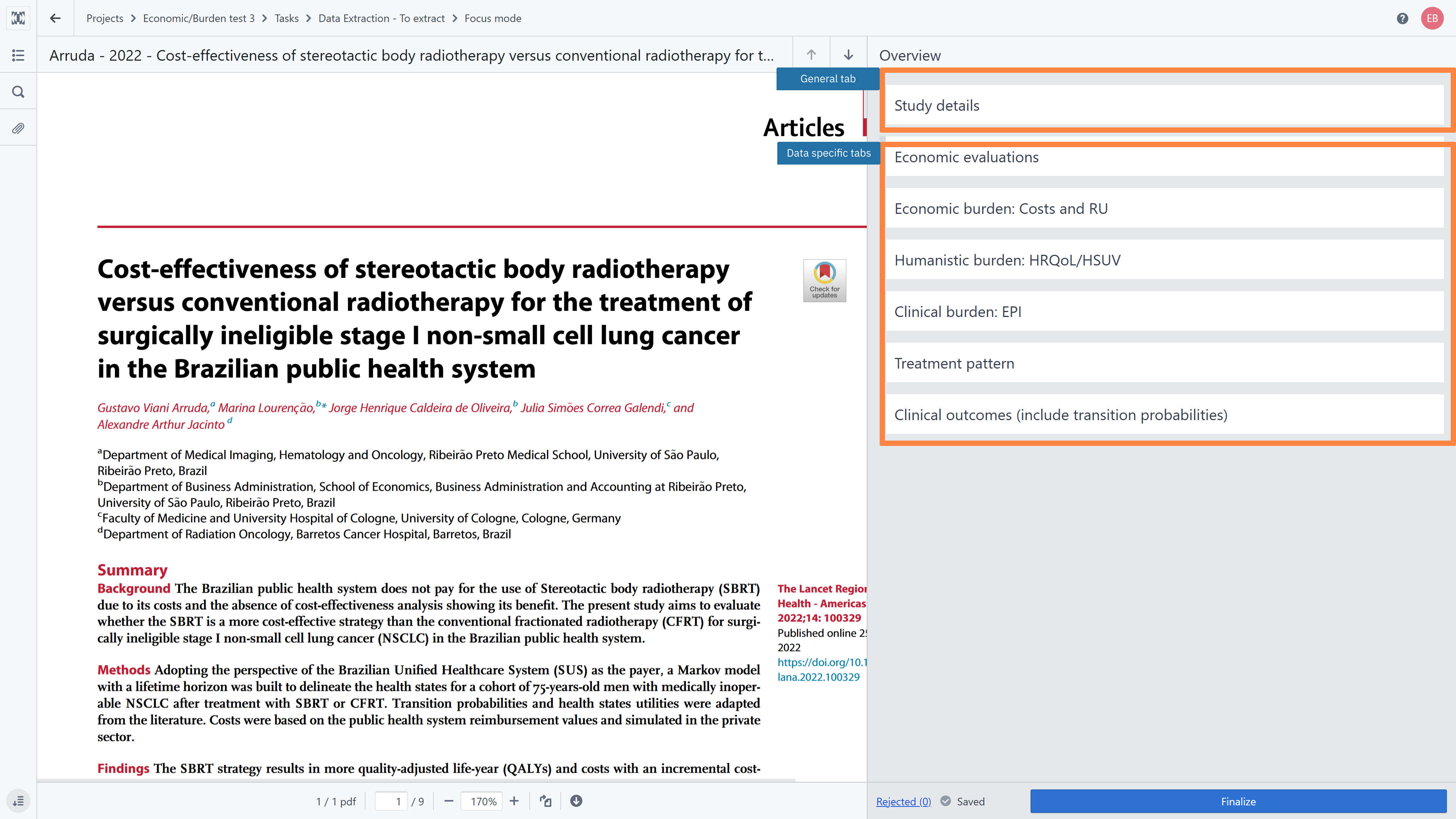This screenshot has width=1456, height=819.
Task: Click the article reference title heading
Action: point(411,55)
